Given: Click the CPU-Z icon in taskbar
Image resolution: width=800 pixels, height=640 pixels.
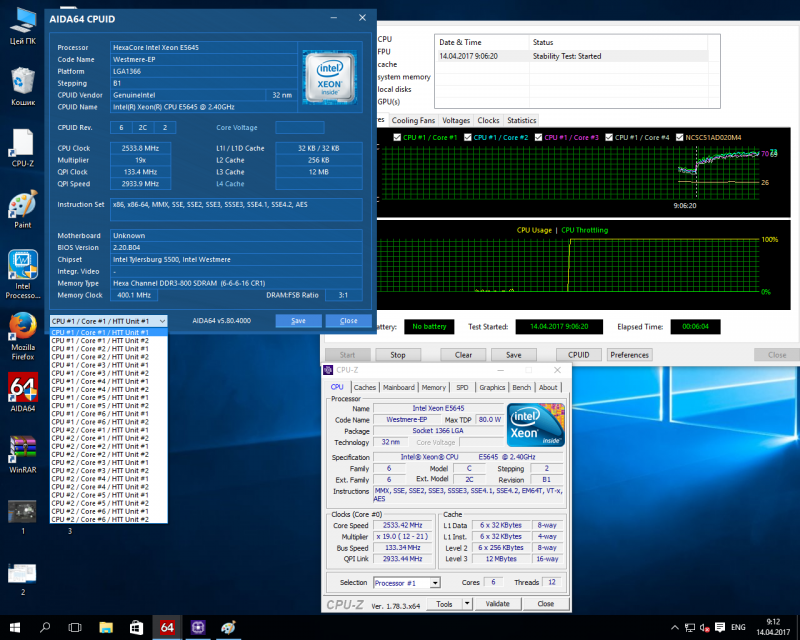Looking at the screenshot, I should tap(198, 627).
